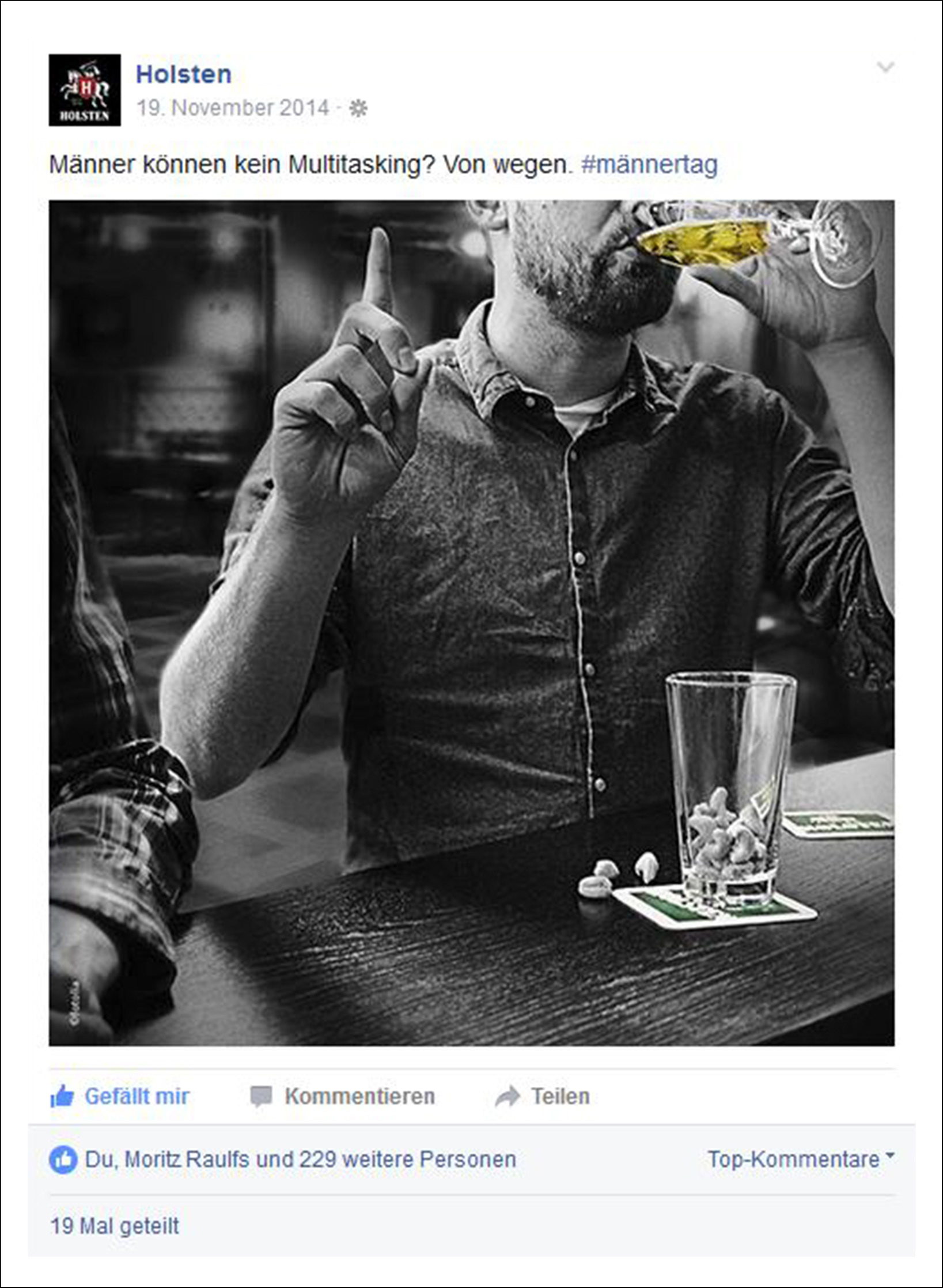
Task: View the 19 Mal geteilt shares
Action: (115, 1226)
